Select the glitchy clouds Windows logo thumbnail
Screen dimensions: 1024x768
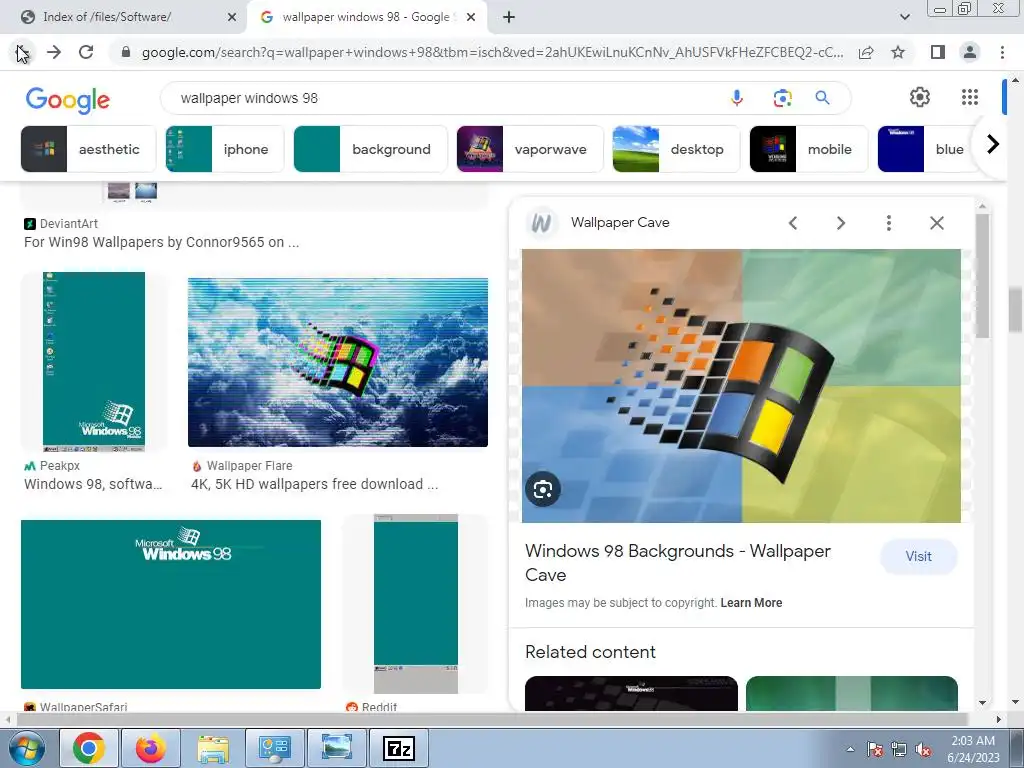click(x=338, y=362)
